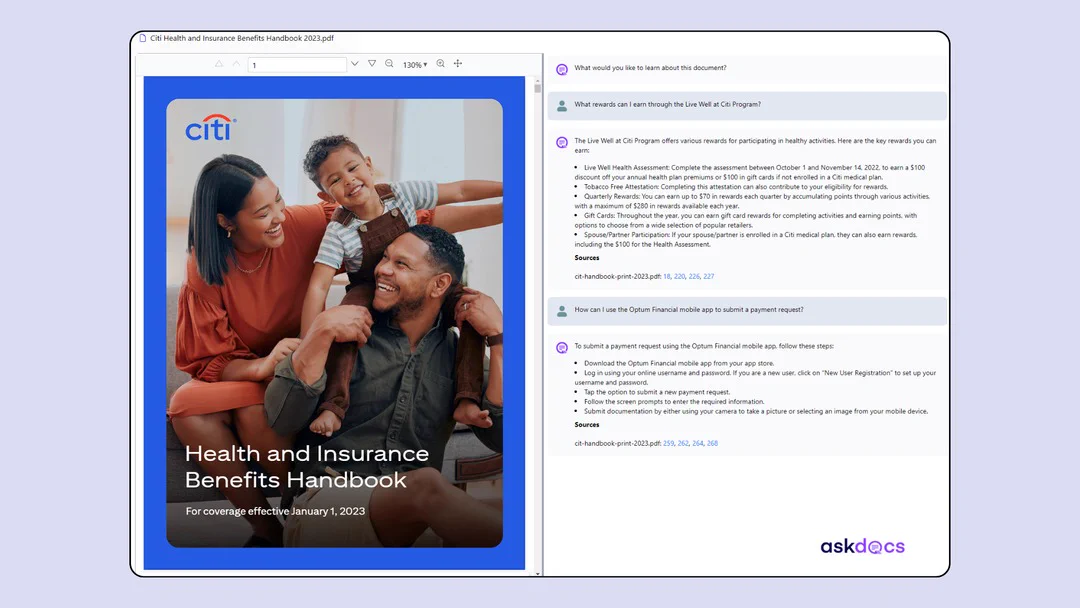
Task: Click the 'Quarterly Rewards' bullet
Action: tap(753, 201)
